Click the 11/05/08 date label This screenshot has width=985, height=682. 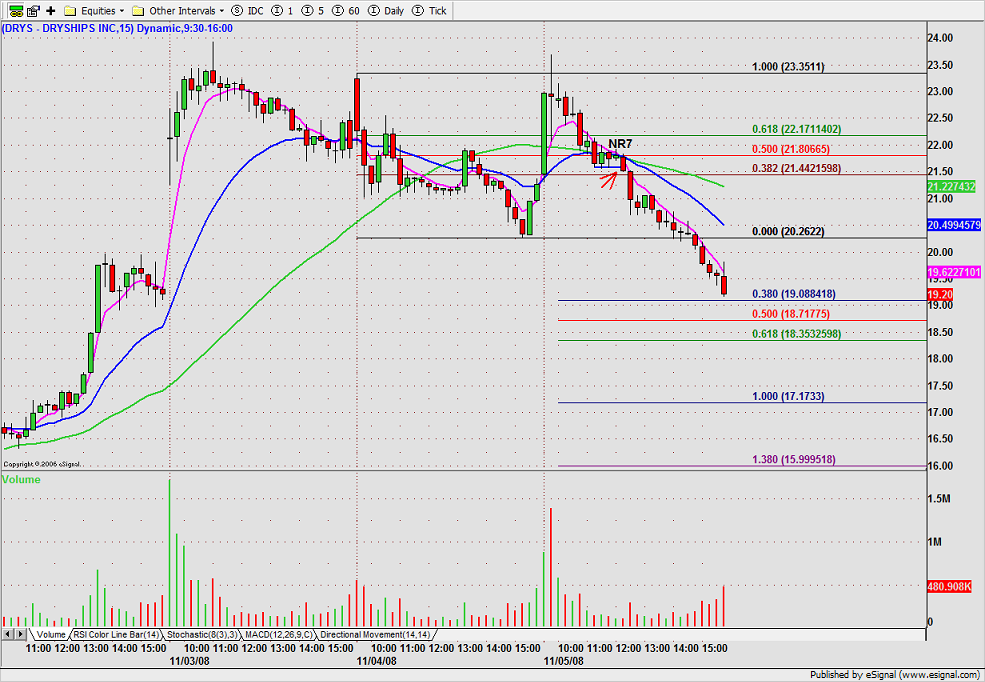(x=563, y=661)
